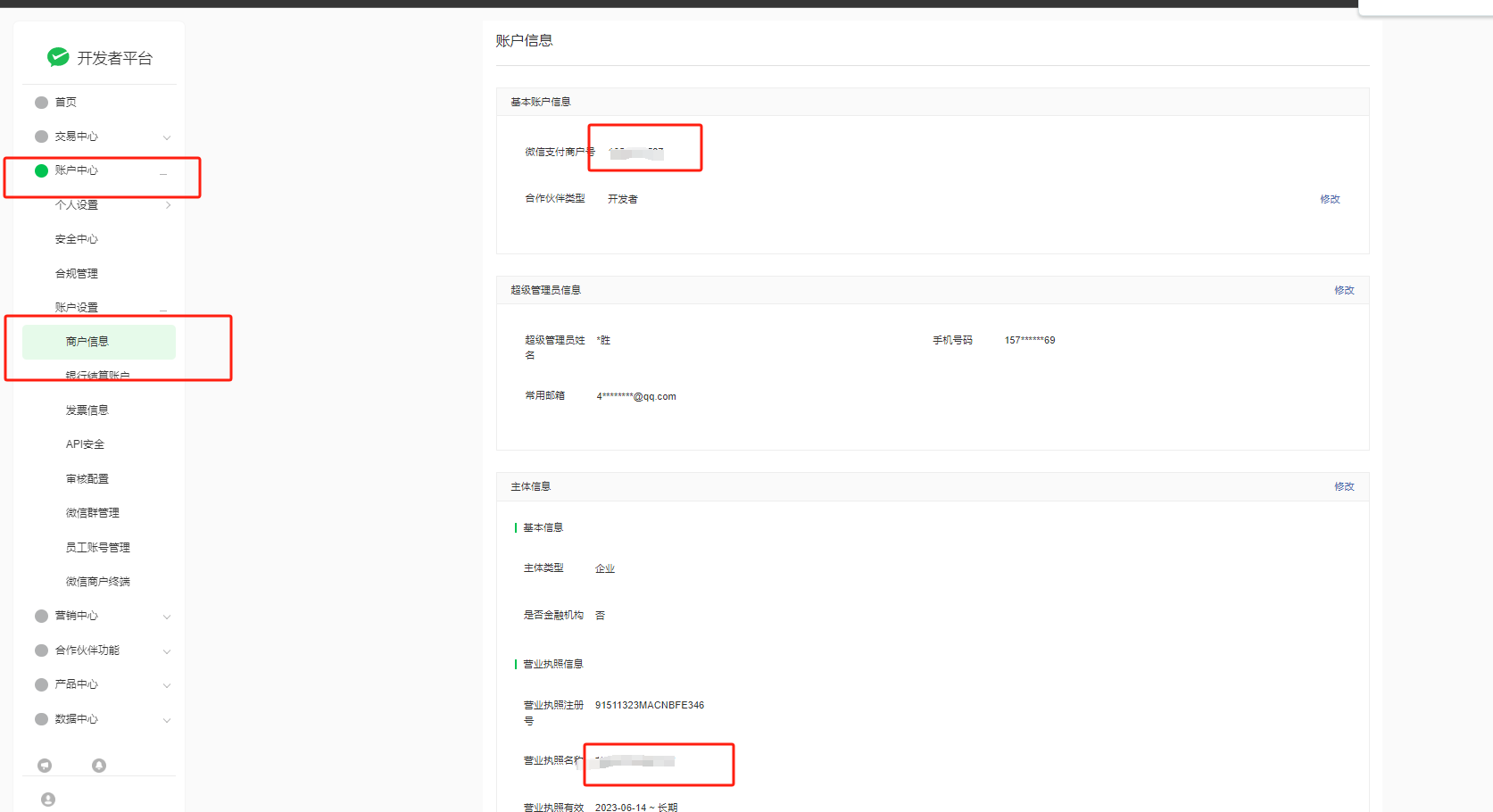Open 安全中心 menu item

(77, 239)
